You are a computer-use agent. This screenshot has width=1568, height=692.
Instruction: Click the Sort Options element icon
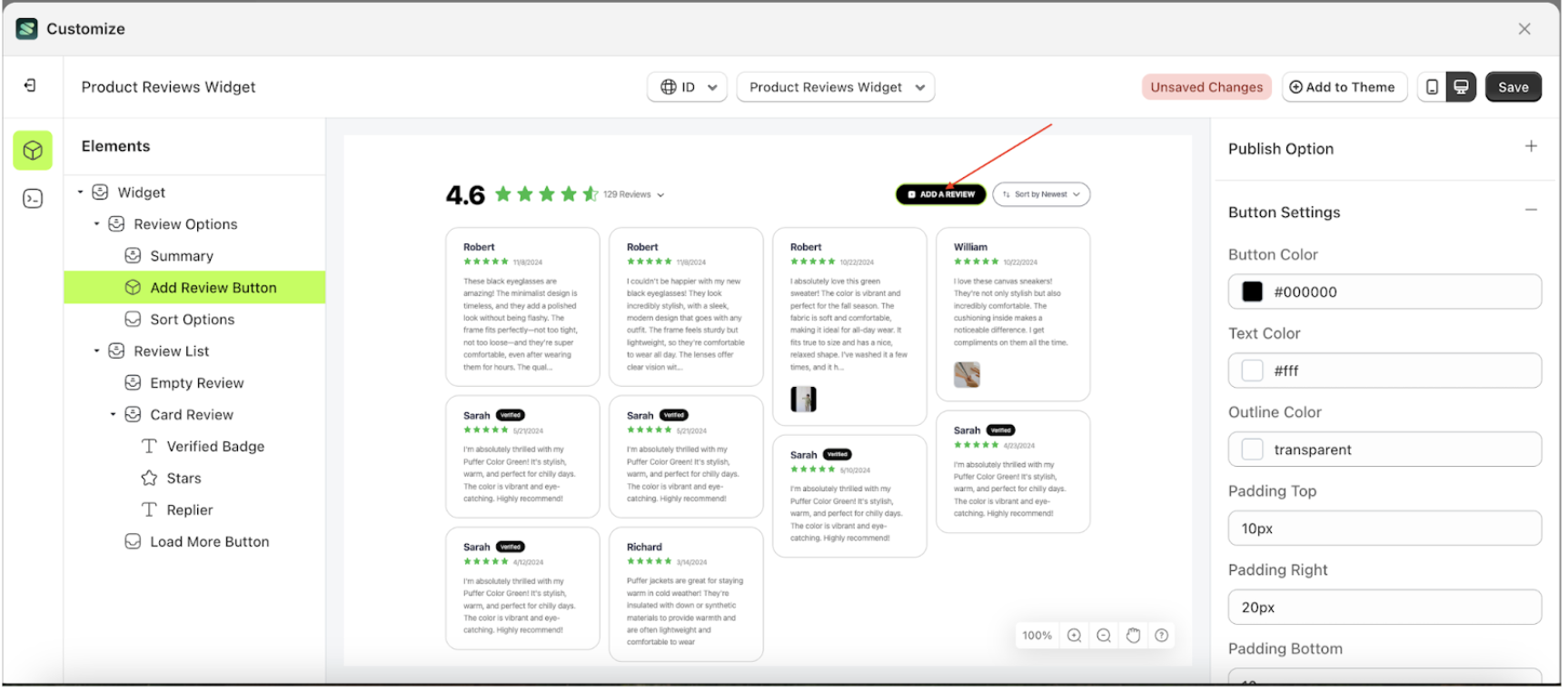pyautogui.click(x=133, y=320)
